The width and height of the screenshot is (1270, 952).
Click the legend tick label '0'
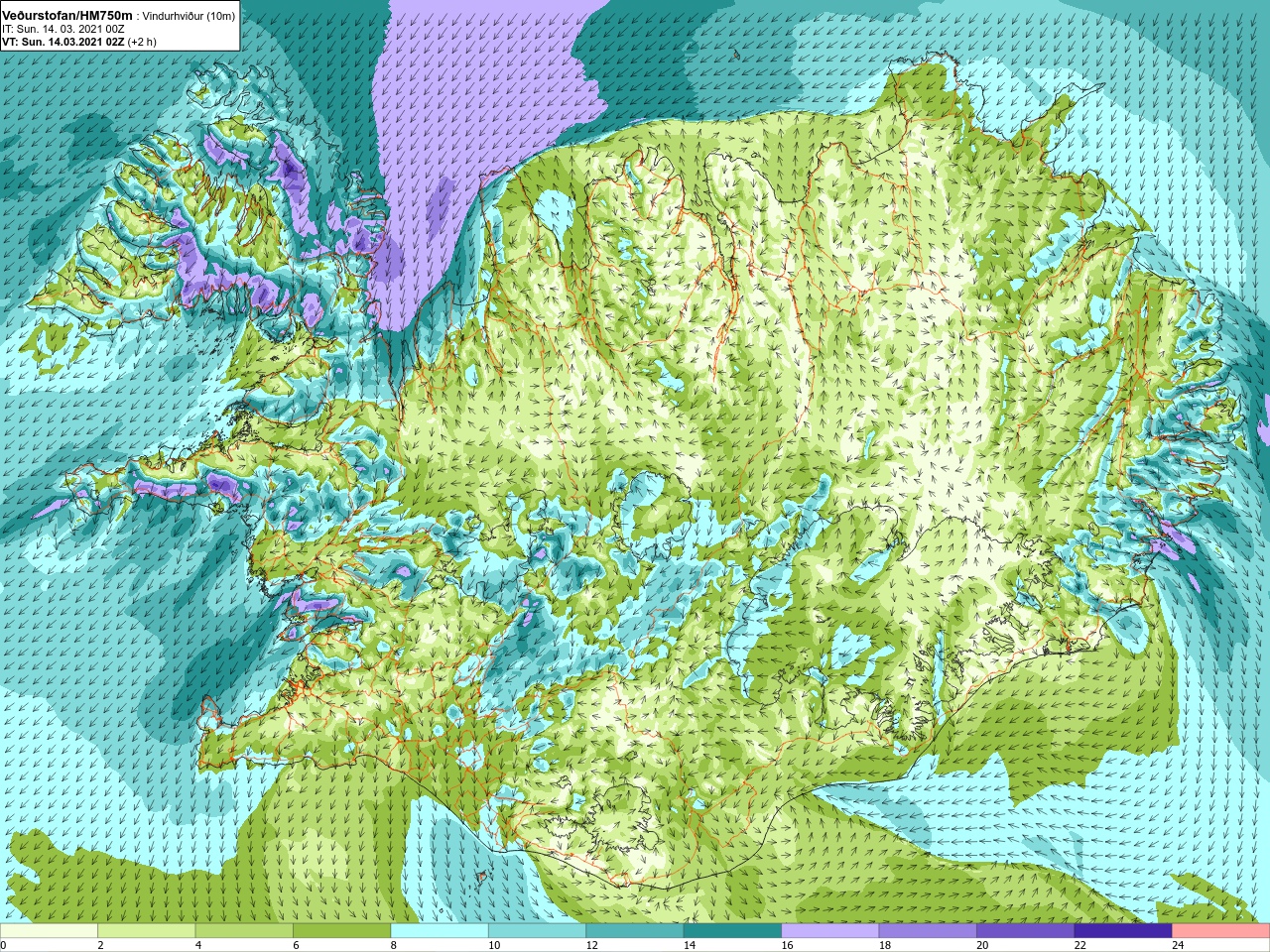[3, 945]
